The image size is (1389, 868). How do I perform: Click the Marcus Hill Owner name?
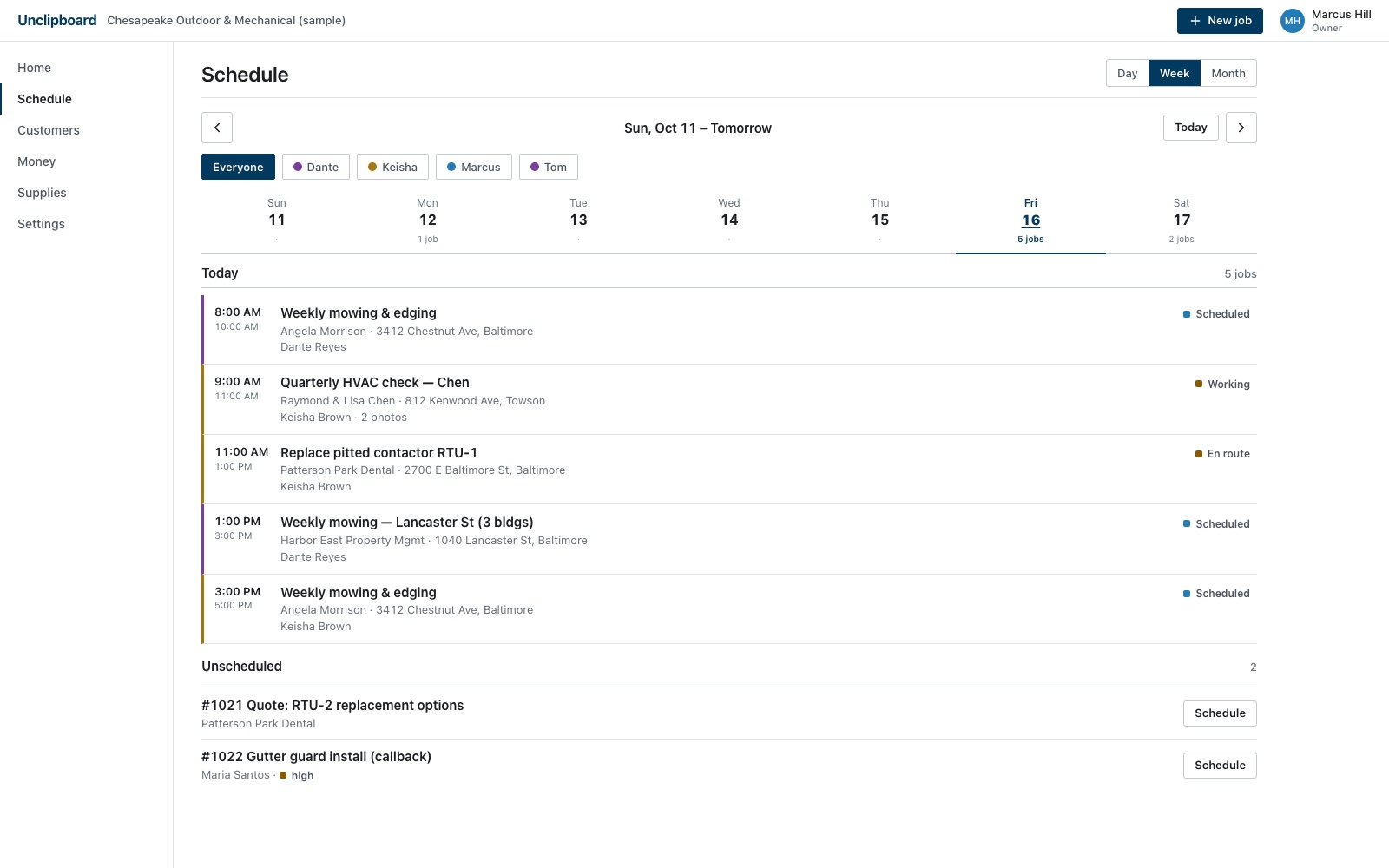click(x=1341, y=21)
